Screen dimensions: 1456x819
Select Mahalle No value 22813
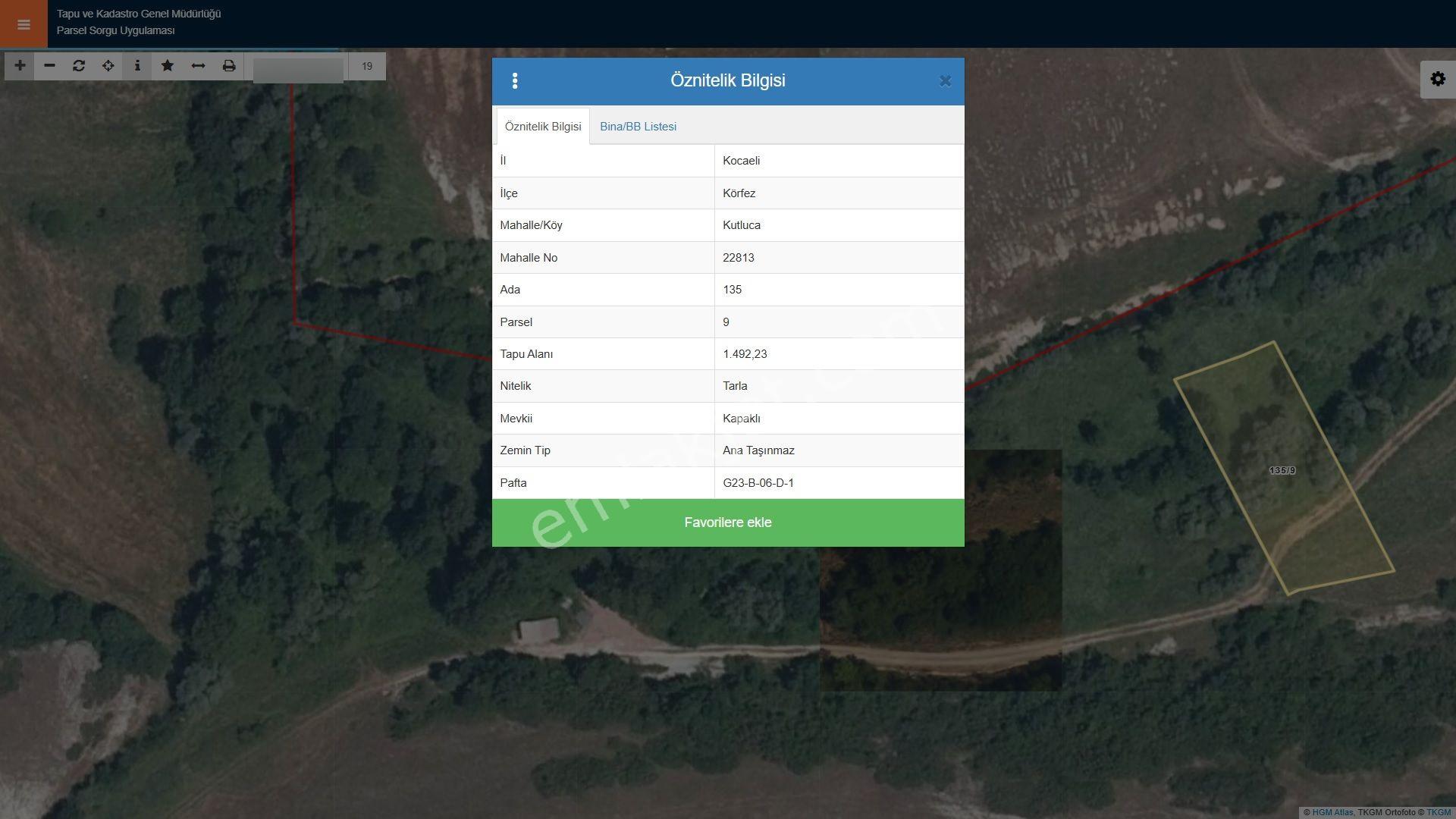click(x=839, y=258)
